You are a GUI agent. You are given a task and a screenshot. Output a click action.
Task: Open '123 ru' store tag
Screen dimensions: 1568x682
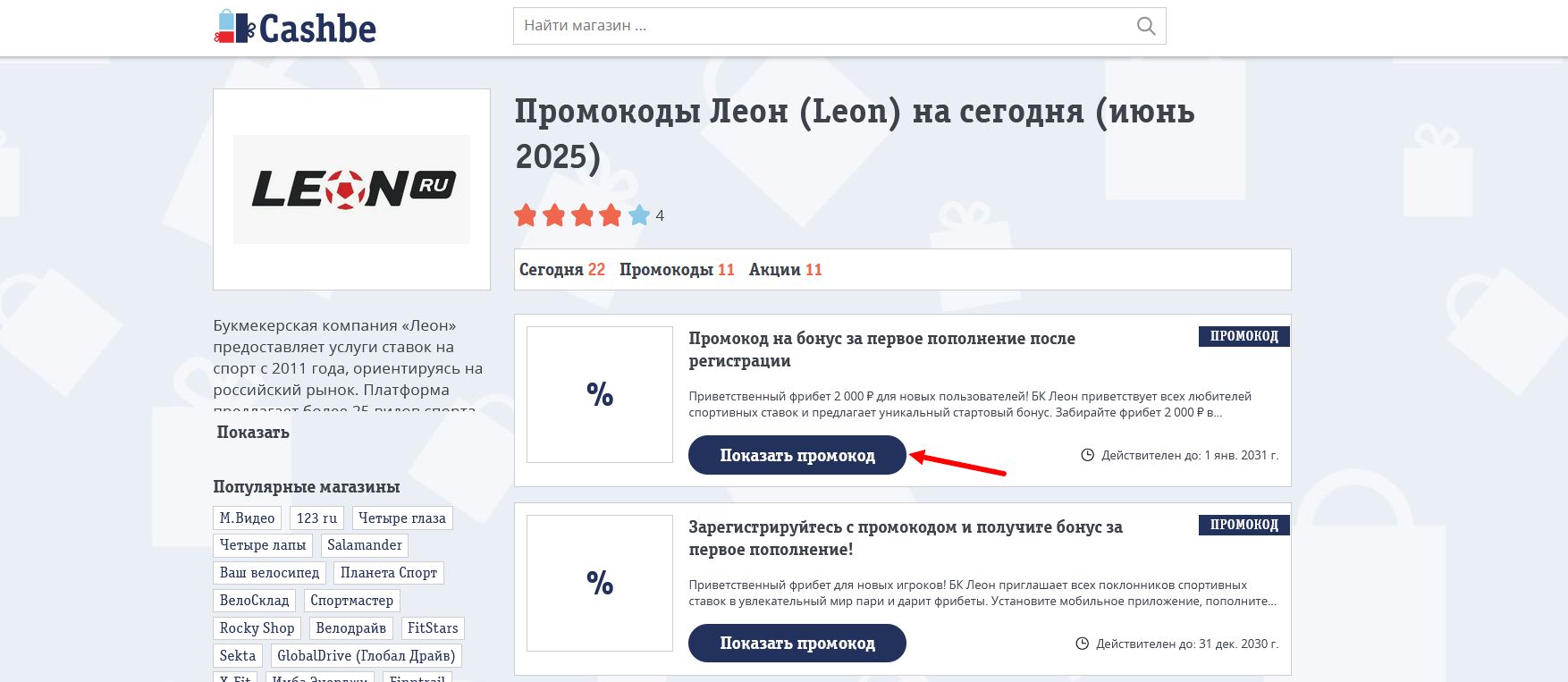coord(316,518)
